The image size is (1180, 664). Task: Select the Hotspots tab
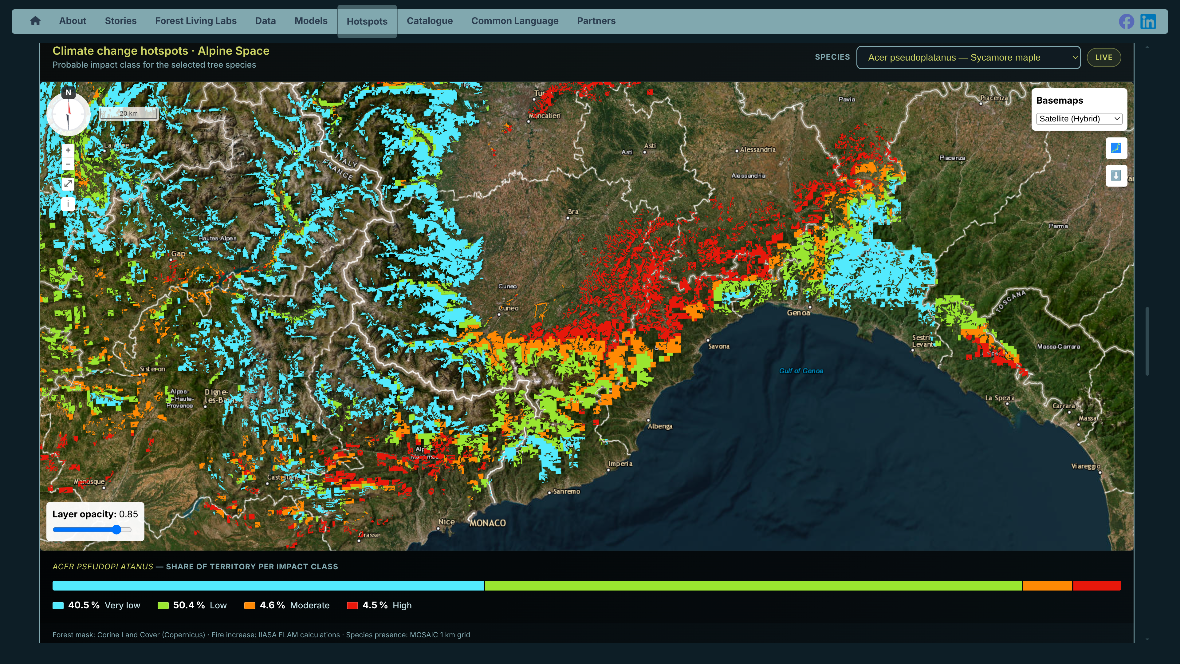coord(367,21)
